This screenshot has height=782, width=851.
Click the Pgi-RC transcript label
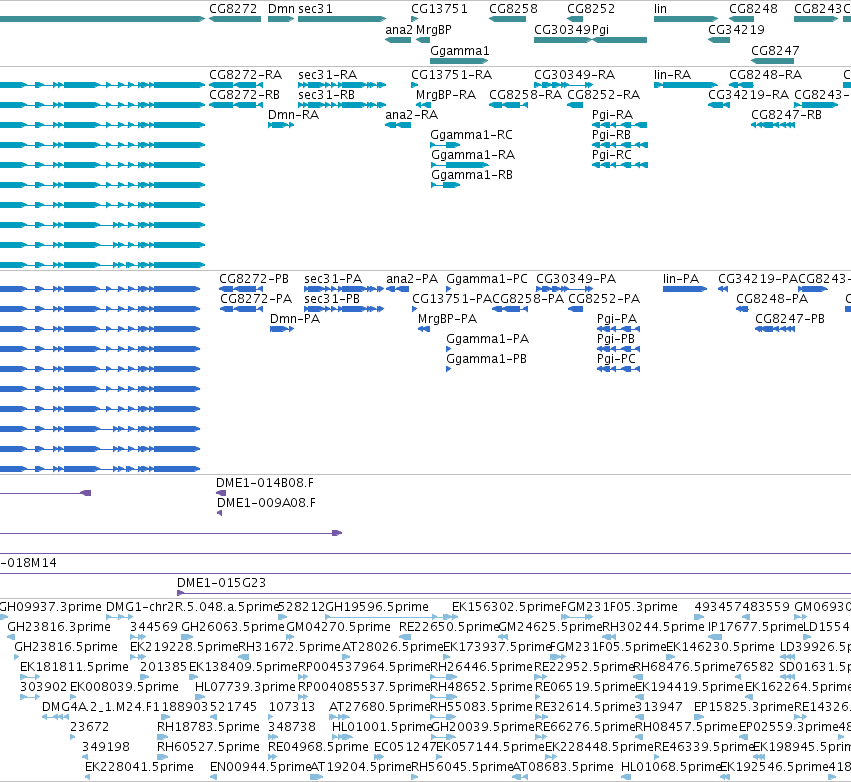click(612, 155)
